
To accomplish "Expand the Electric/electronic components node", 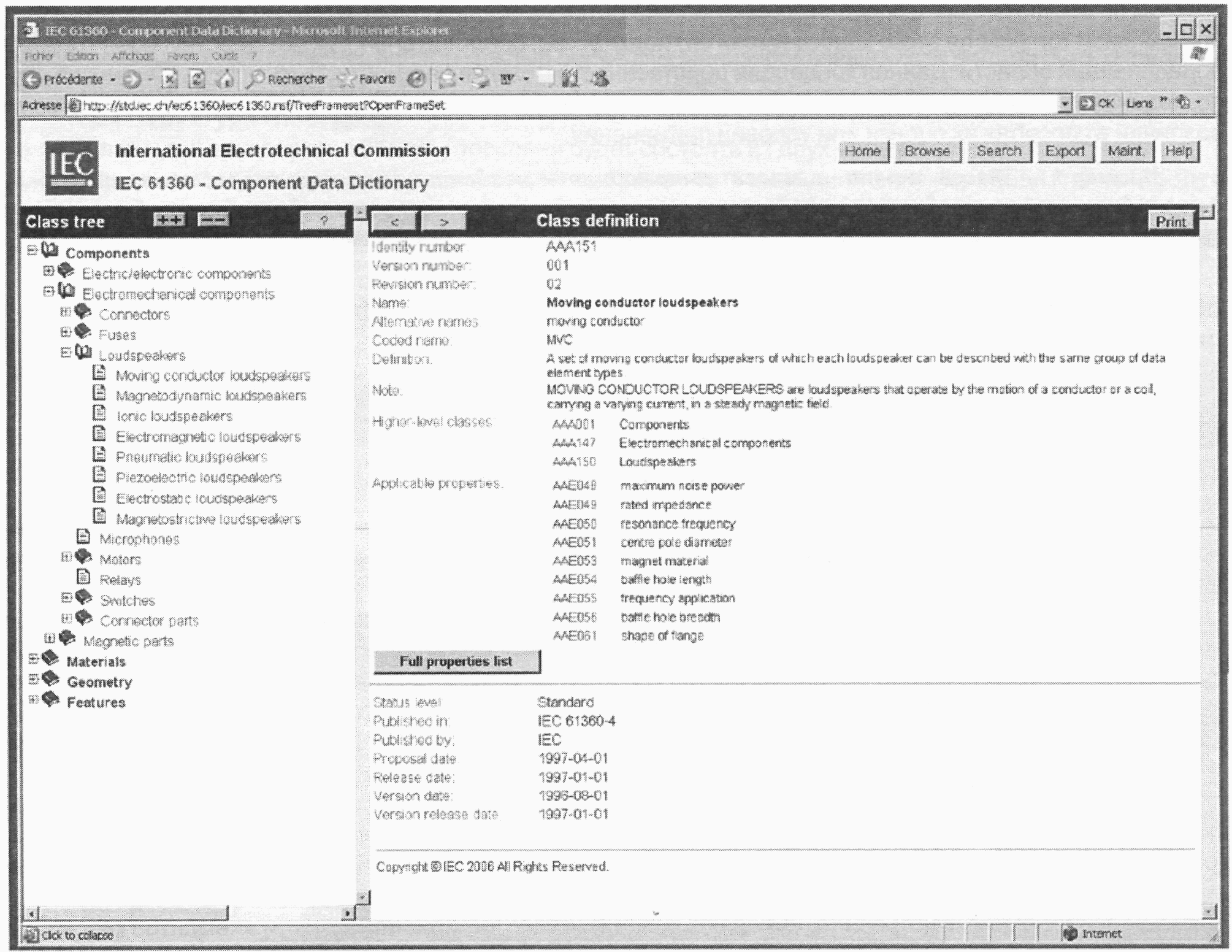I will click(48, 271).
